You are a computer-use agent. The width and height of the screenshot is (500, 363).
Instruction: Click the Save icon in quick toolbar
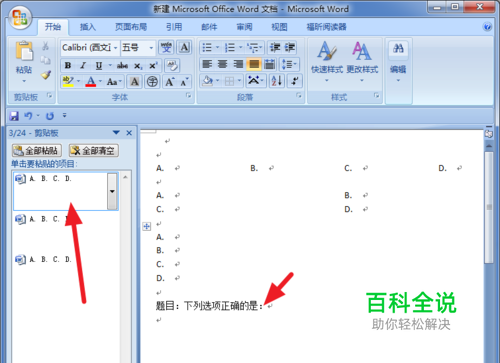coord(14,116)
